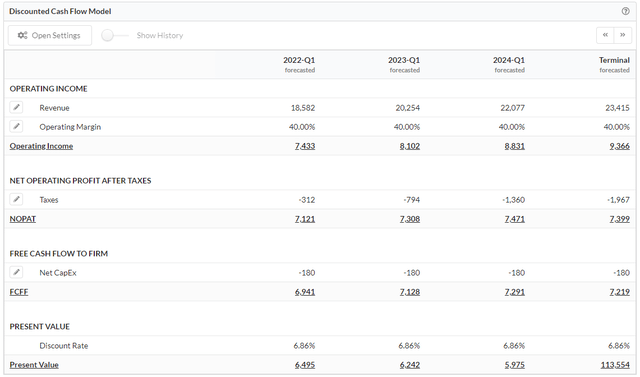640x377 pixels.
Task: Click Present Value 6,242
Action: click(x=410, y=365)
